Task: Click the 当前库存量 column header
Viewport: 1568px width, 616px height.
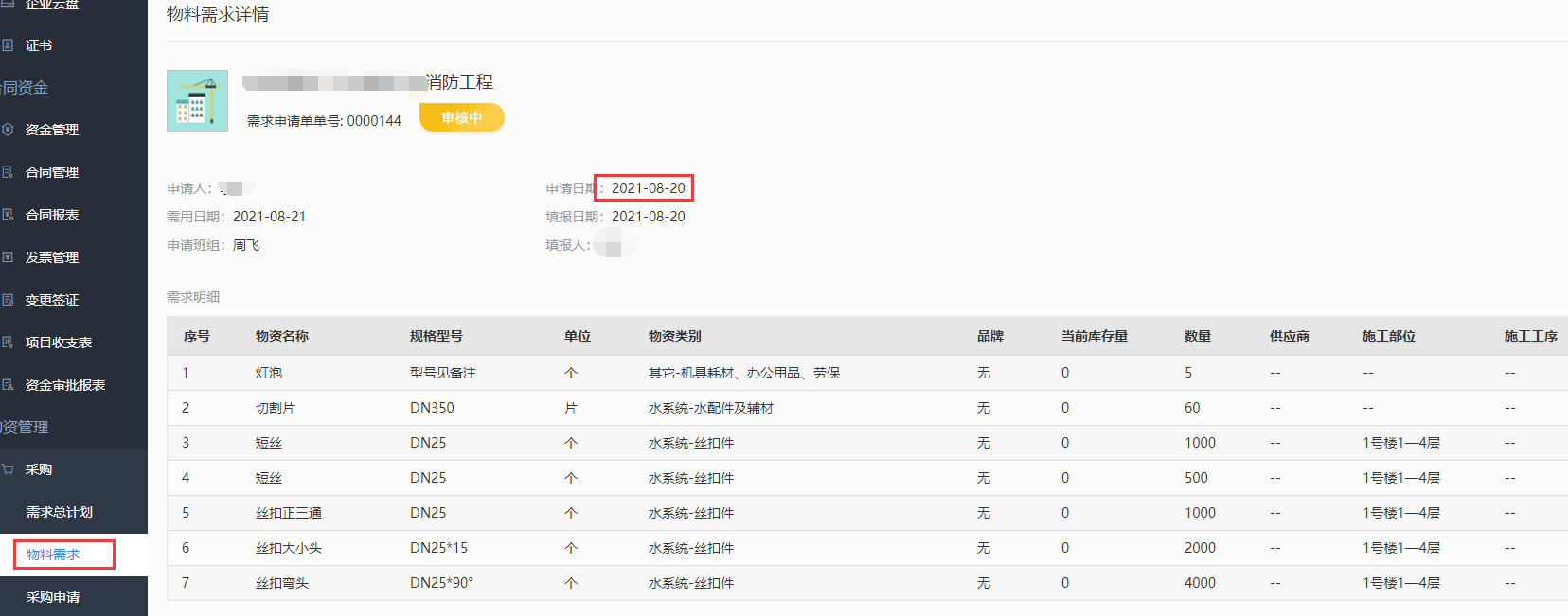Action: (x=1095, y=336)
